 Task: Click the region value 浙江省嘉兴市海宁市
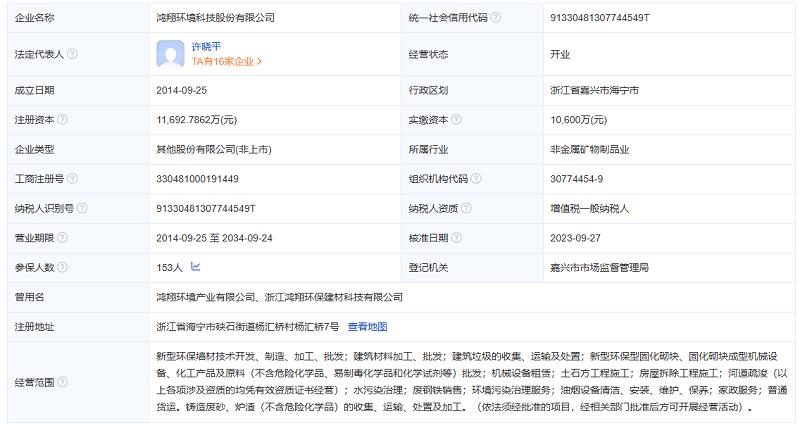tap(594, 90)
